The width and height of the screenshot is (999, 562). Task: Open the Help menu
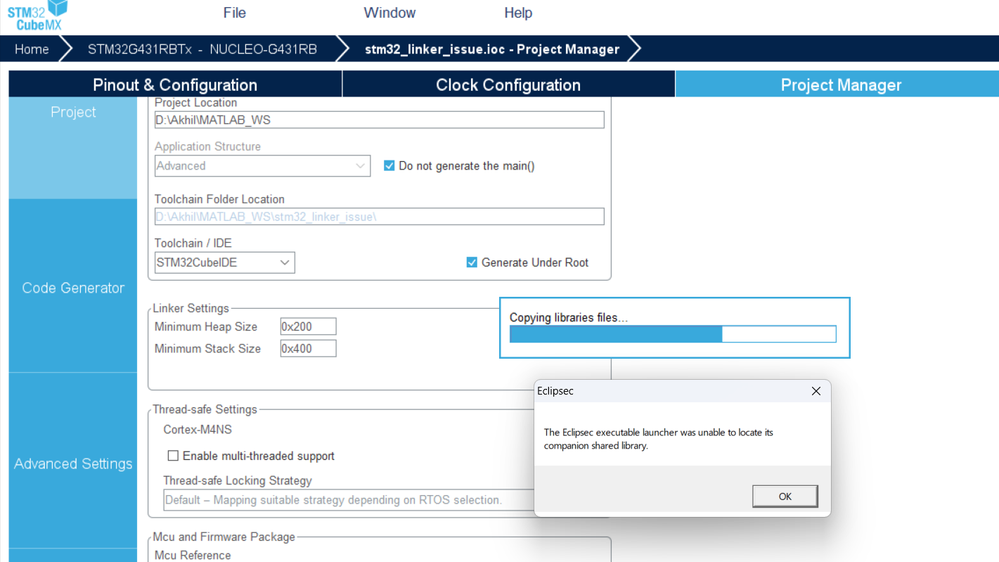[x=518, y=13]
